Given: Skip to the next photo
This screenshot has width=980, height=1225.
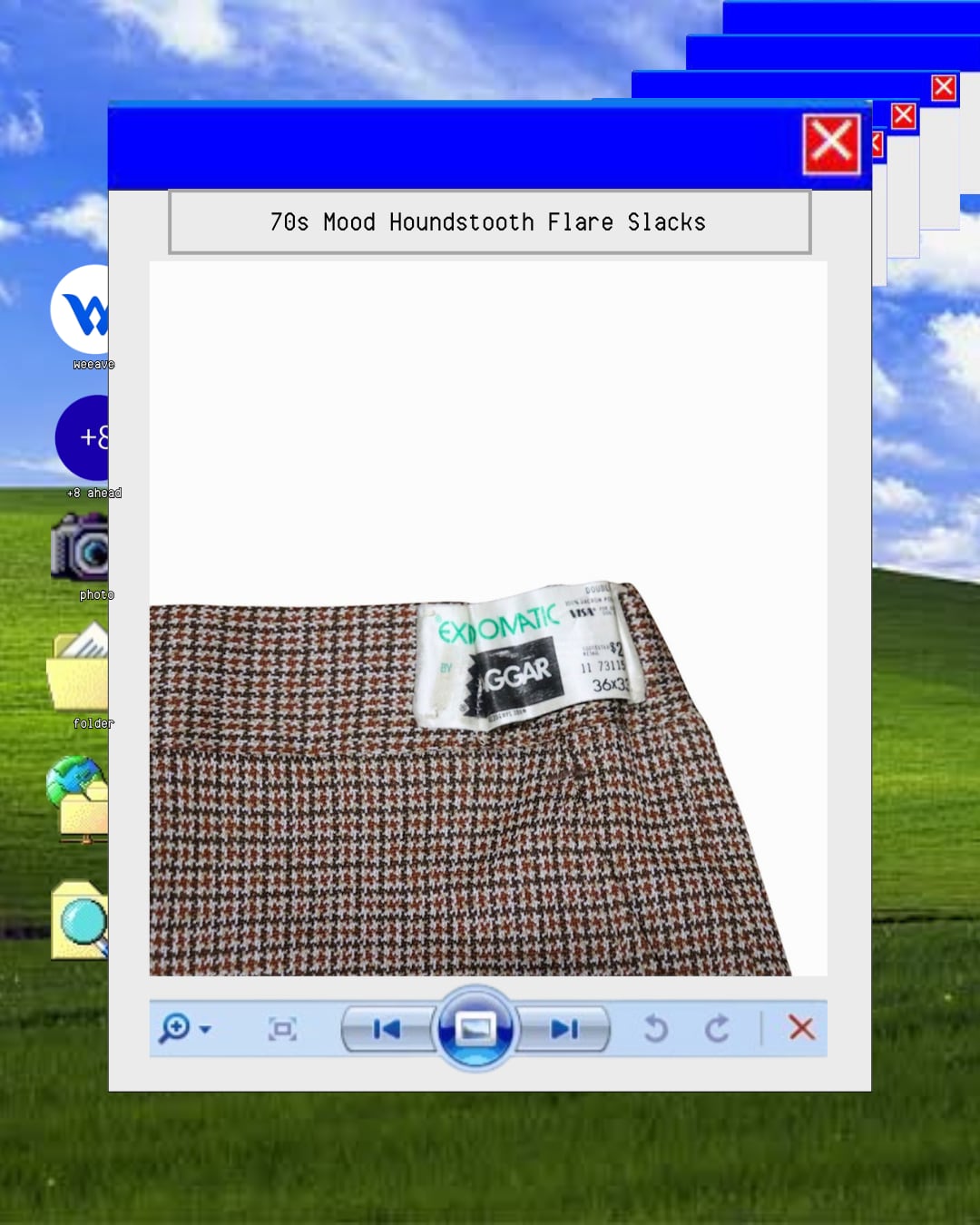Looking at the screenshot, I should 564,1029.
